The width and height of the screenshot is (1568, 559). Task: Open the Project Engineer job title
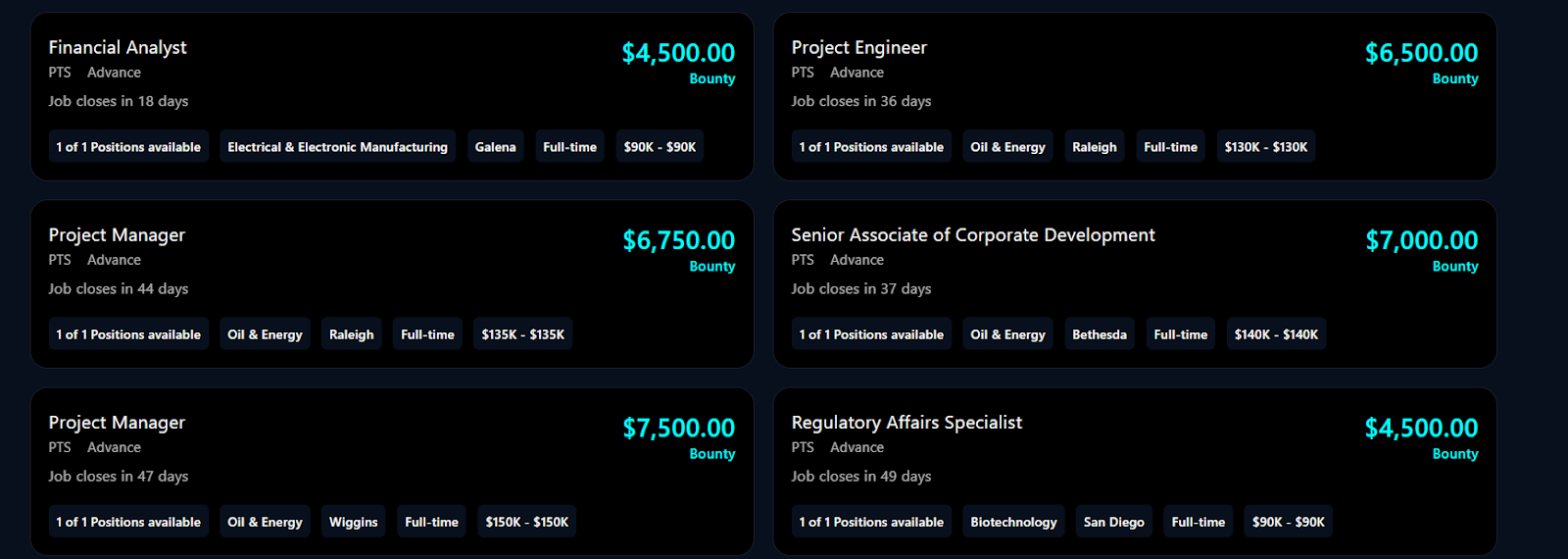pos(858,47)
